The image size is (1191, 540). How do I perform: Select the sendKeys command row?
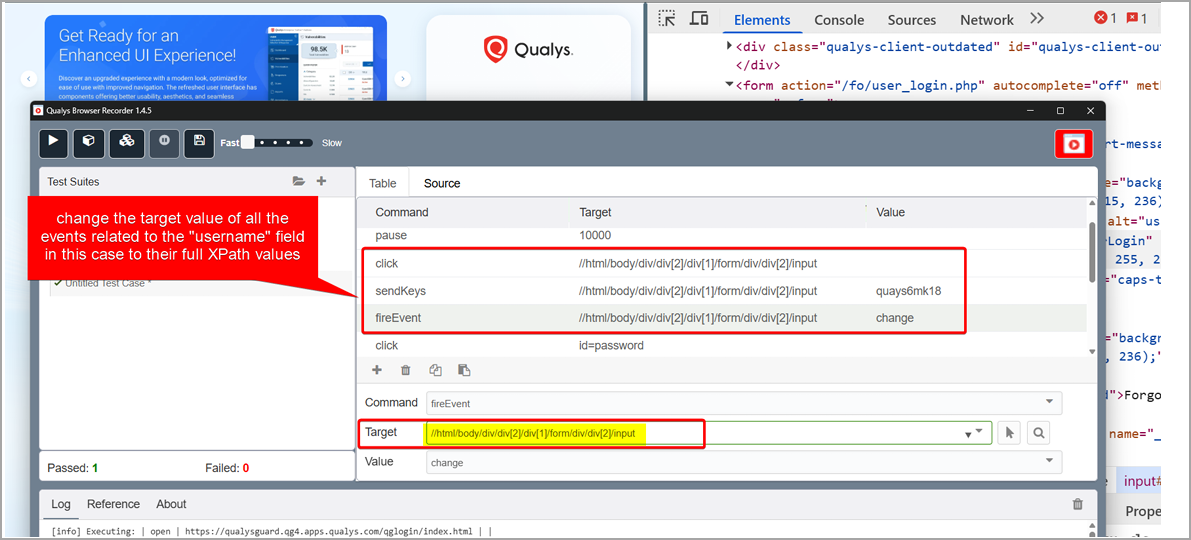click(722, 291)
